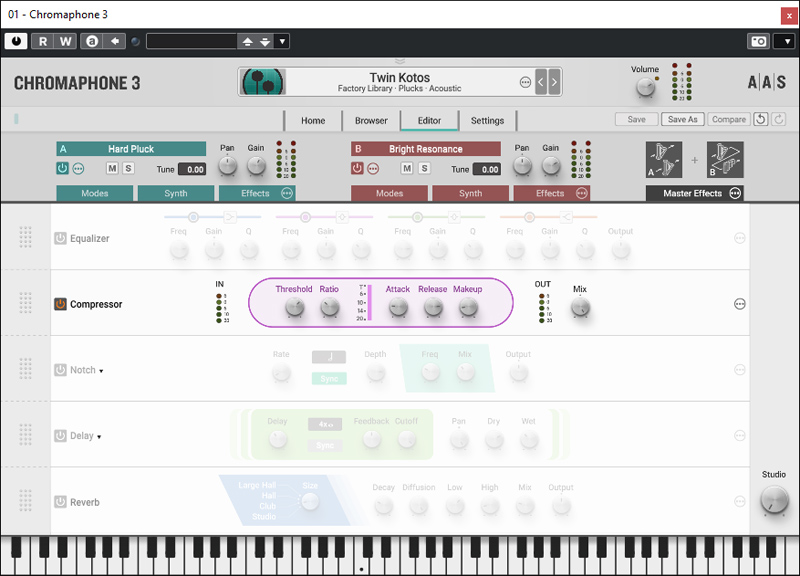Open the Settings tab
Screen dimensions: 800x576
point(487,121)
